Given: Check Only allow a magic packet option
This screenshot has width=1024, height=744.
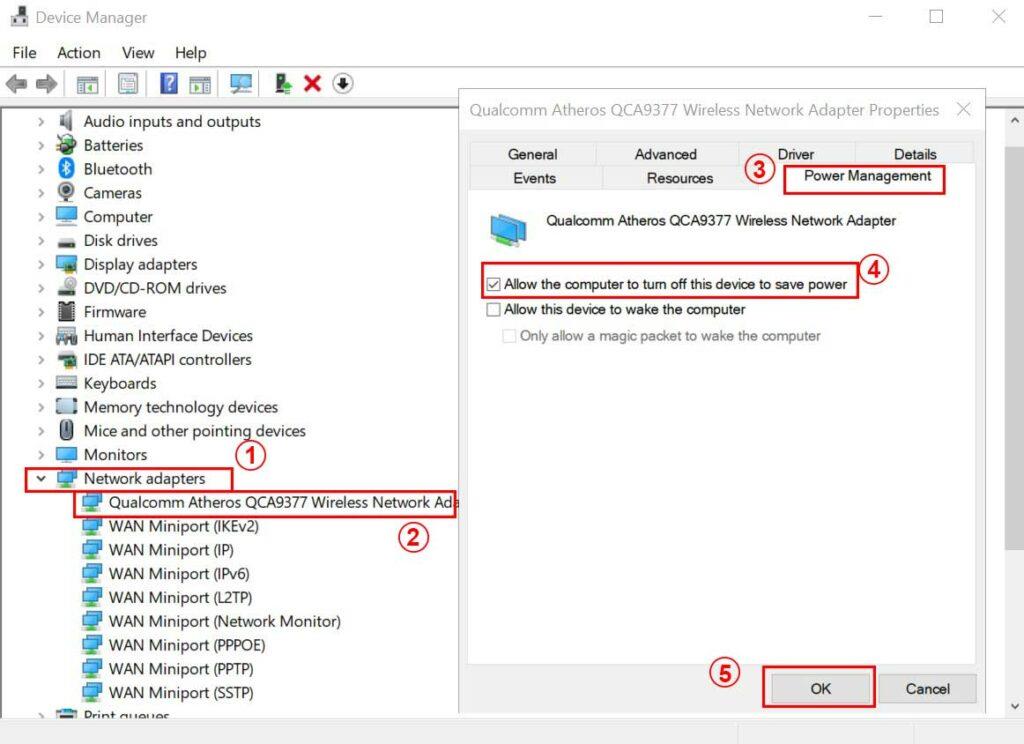Looking at the screenshot, I should [x=509, y=336].
